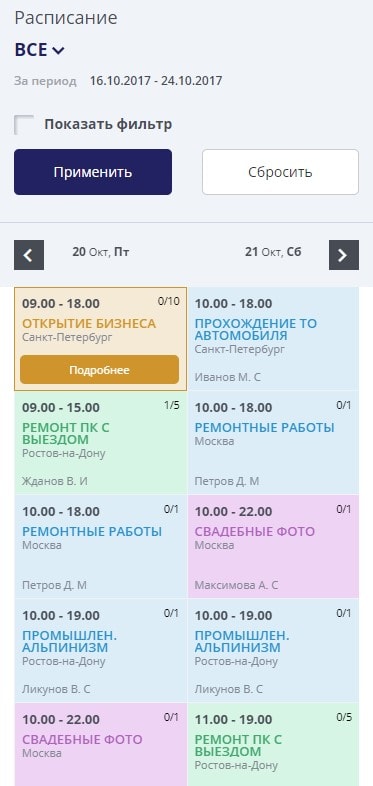Open Подробнее for Открытие бизнеса event
Viewport: 373px width, 786px height.
[x=99, y=370]
